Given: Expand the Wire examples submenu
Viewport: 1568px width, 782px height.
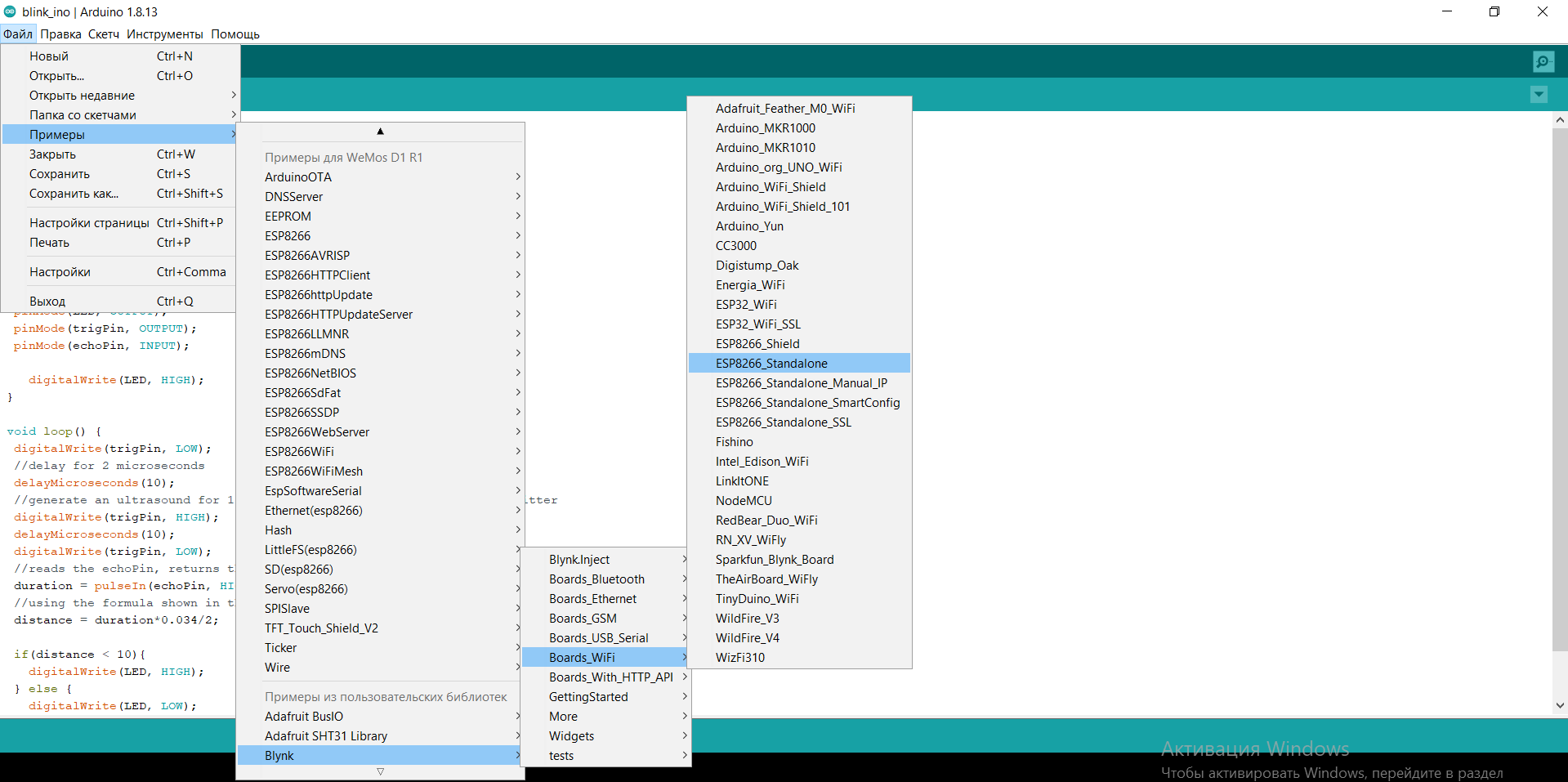Looking at the screenshot, I should (380, 668).
